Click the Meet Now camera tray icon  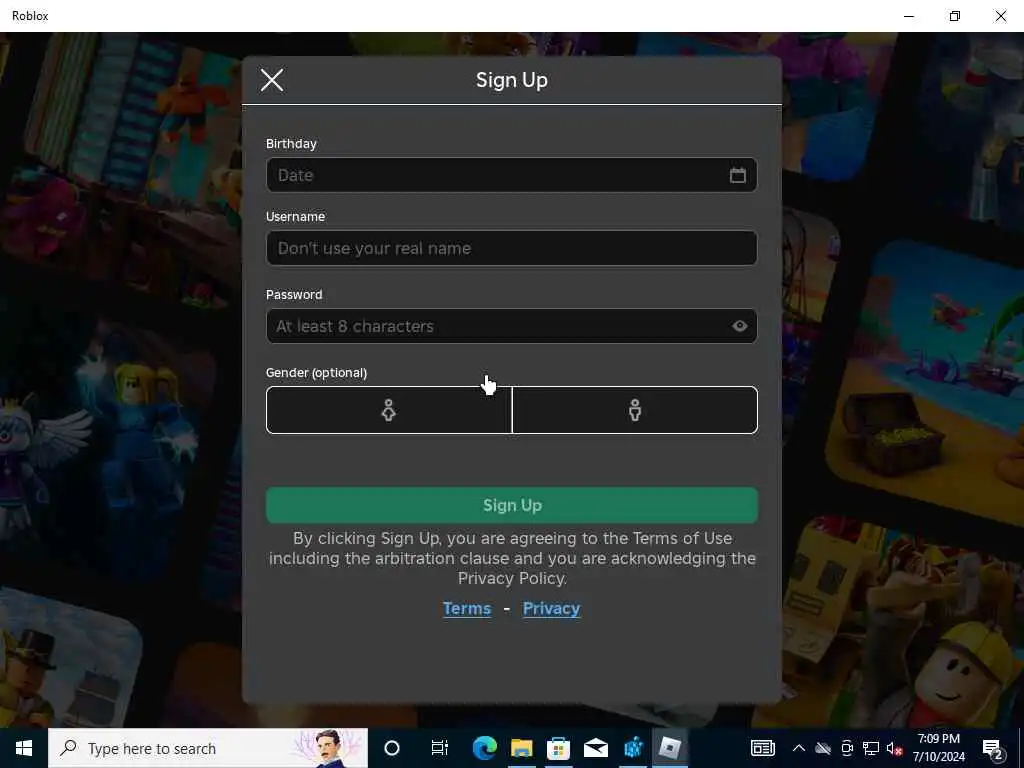tap(847, 748)
